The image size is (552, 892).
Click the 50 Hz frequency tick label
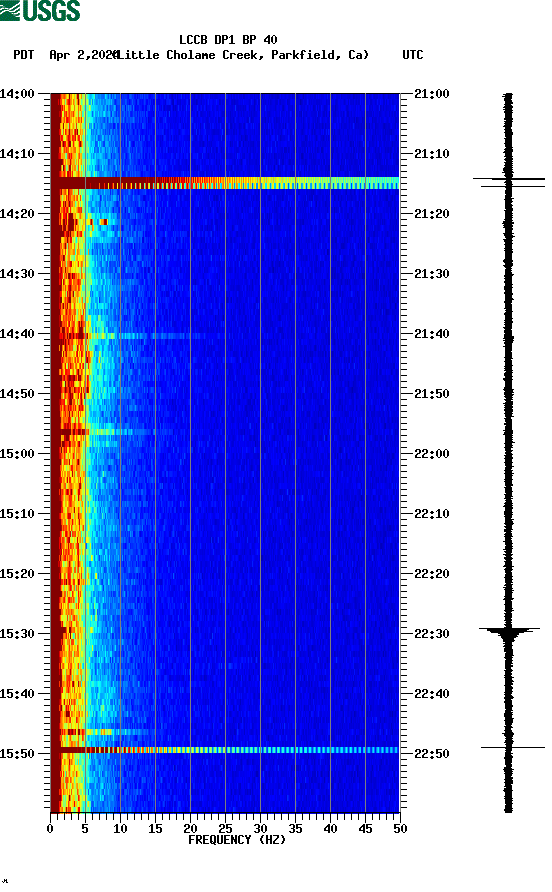[400, 829]
